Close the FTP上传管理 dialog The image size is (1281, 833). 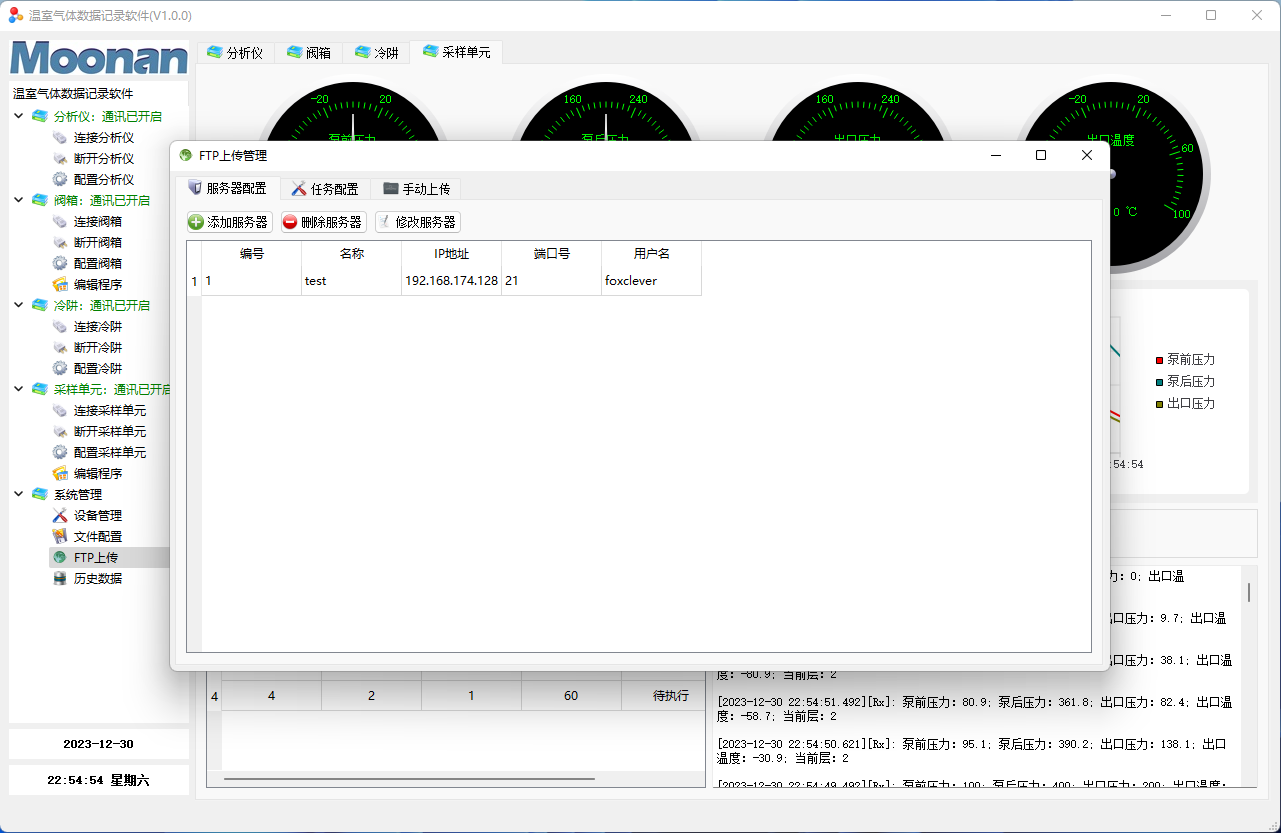(x=1087, y=155)
